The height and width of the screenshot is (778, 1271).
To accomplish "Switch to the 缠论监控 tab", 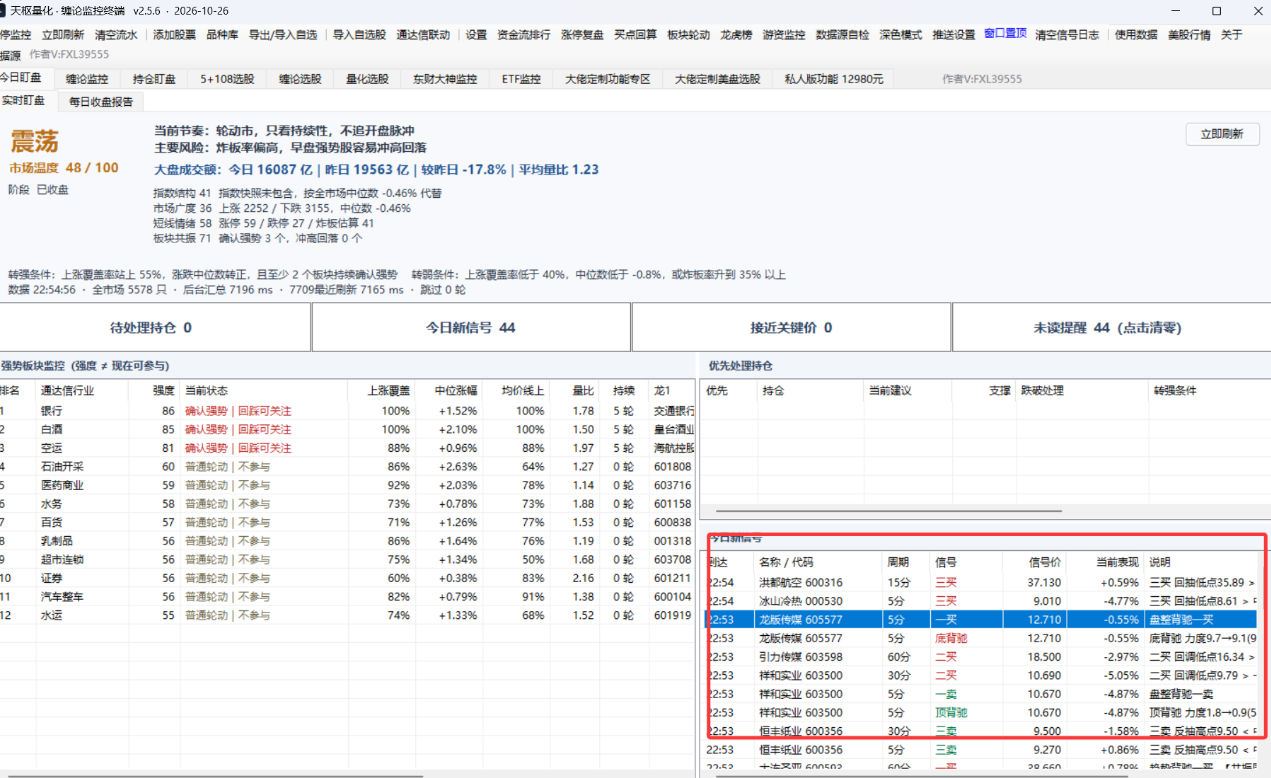I will pos(87,79).
